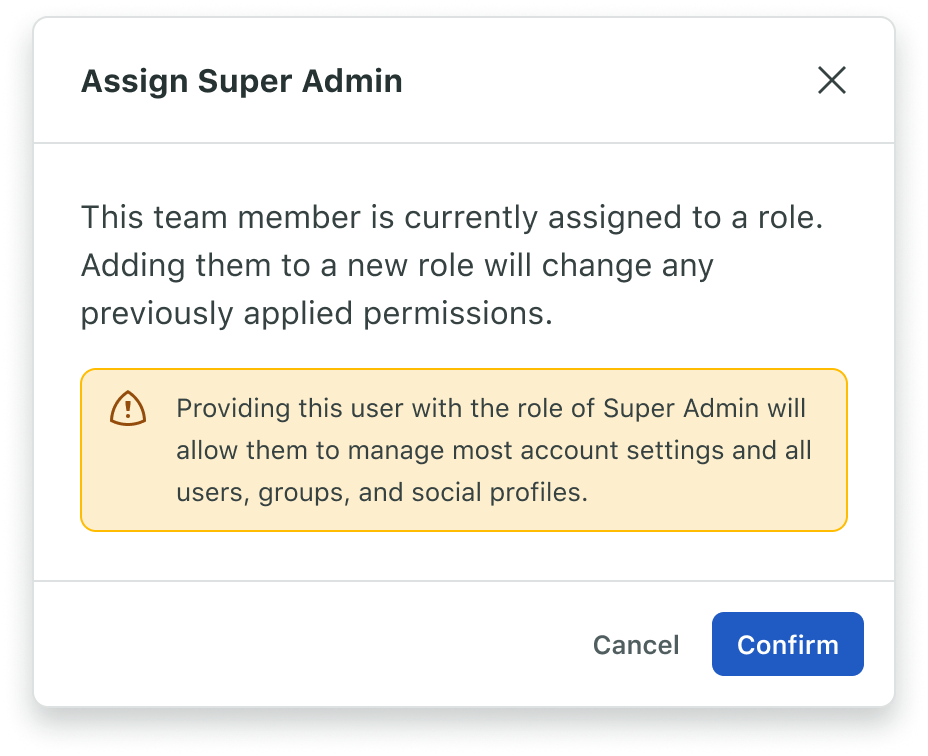928x756 pixels.
Task: Click the alert icon beside the Super Admin warning
Action: click(x=128, y=408)
